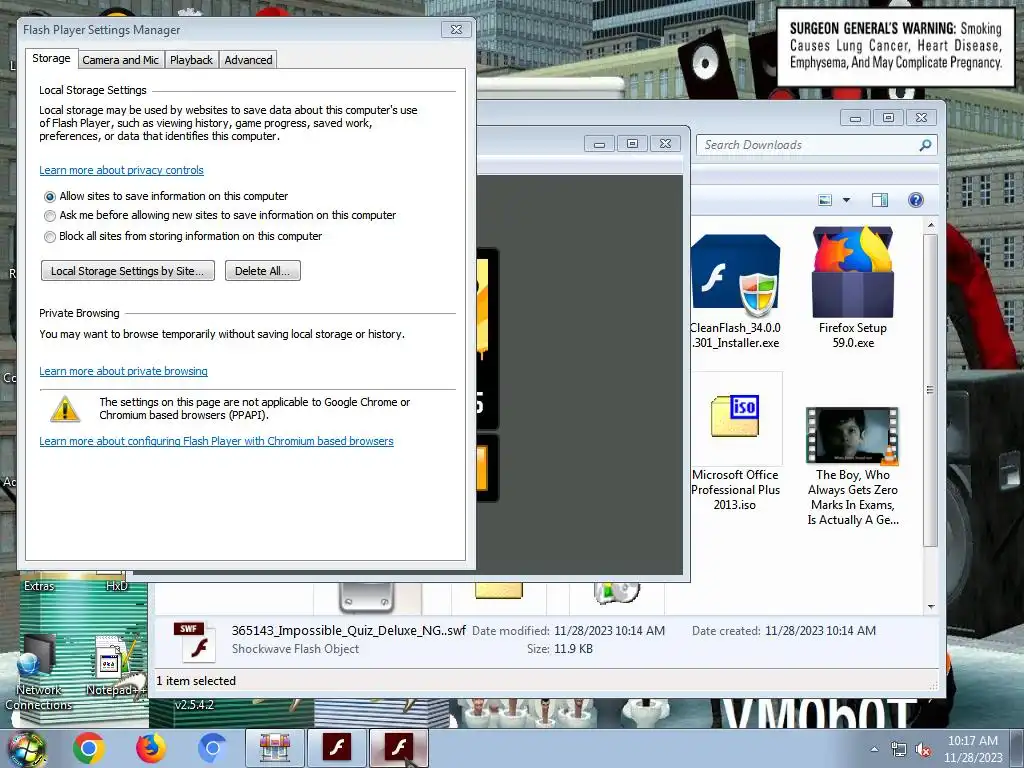Switch to the Playback tab
The width and height of the screenshot is (1024, 768).
[191, 60]
